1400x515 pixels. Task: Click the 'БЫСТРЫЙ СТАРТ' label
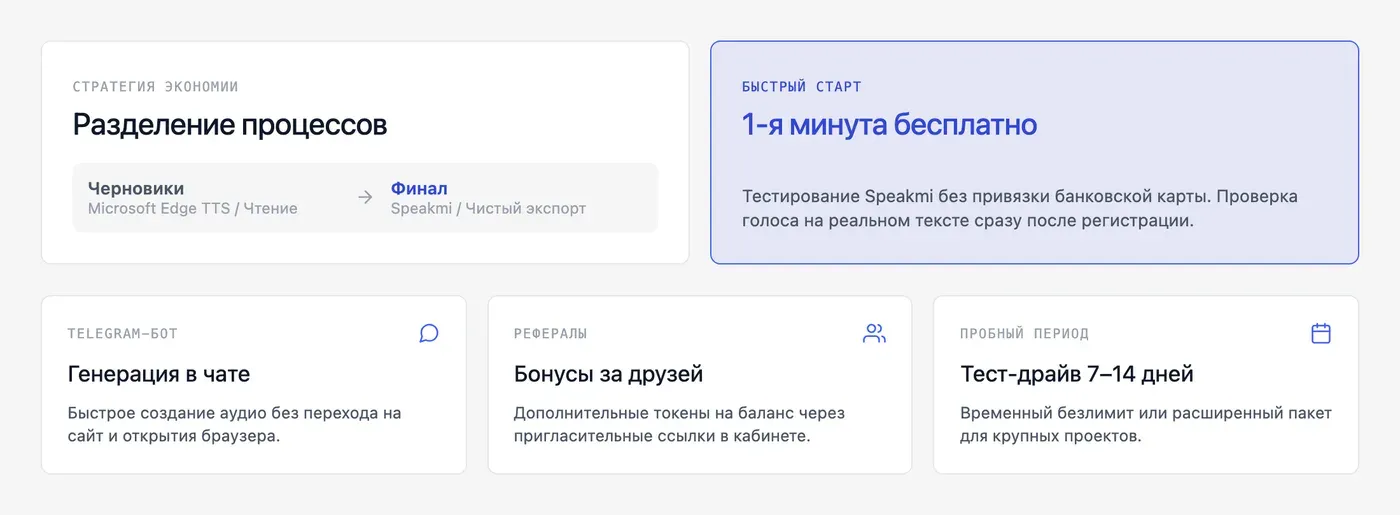pyautogui.click(x=801, y=87)
